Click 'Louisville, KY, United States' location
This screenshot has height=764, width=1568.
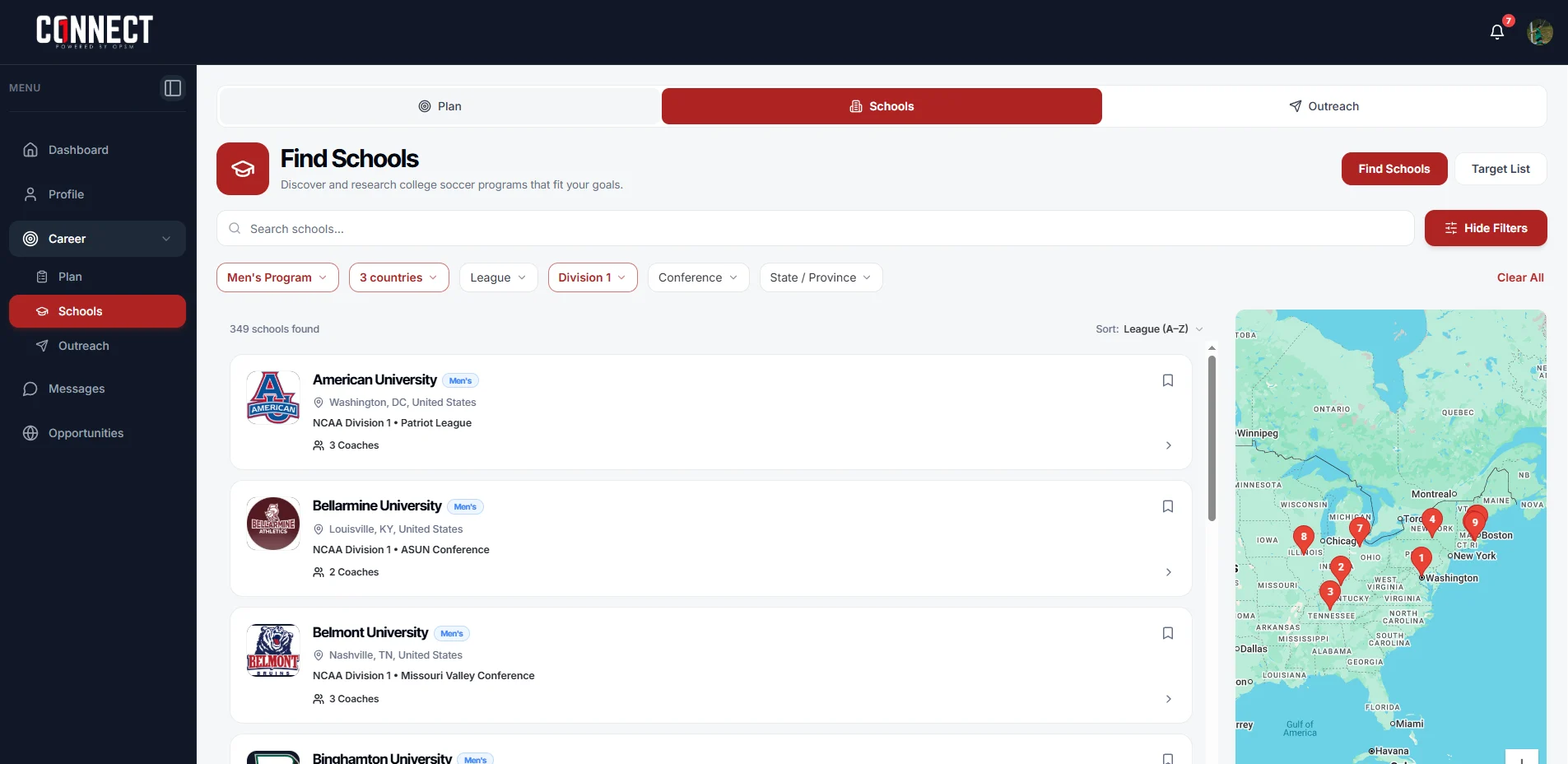(x=396, y=529)
